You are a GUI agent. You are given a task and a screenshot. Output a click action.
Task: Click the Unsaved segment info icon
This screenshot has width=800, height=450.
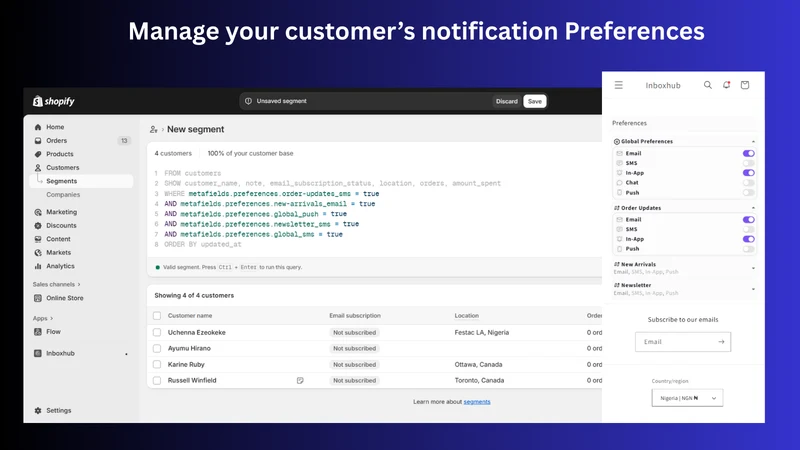248,101
